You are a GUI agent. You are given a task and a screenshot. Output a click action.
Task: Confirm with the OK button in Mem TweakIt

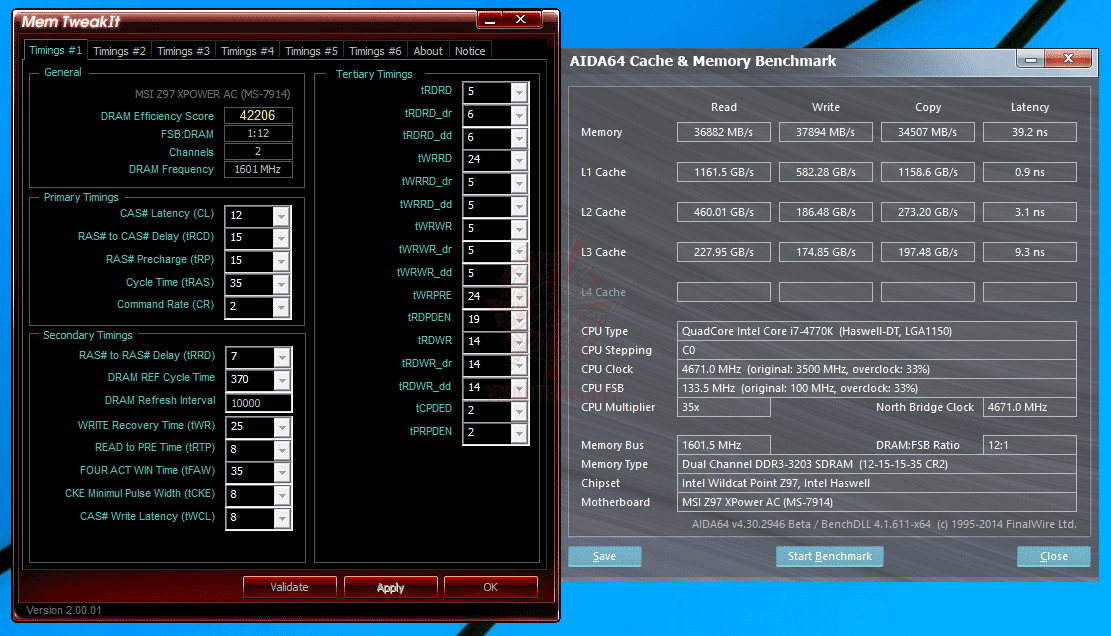(x=490, y=587)
